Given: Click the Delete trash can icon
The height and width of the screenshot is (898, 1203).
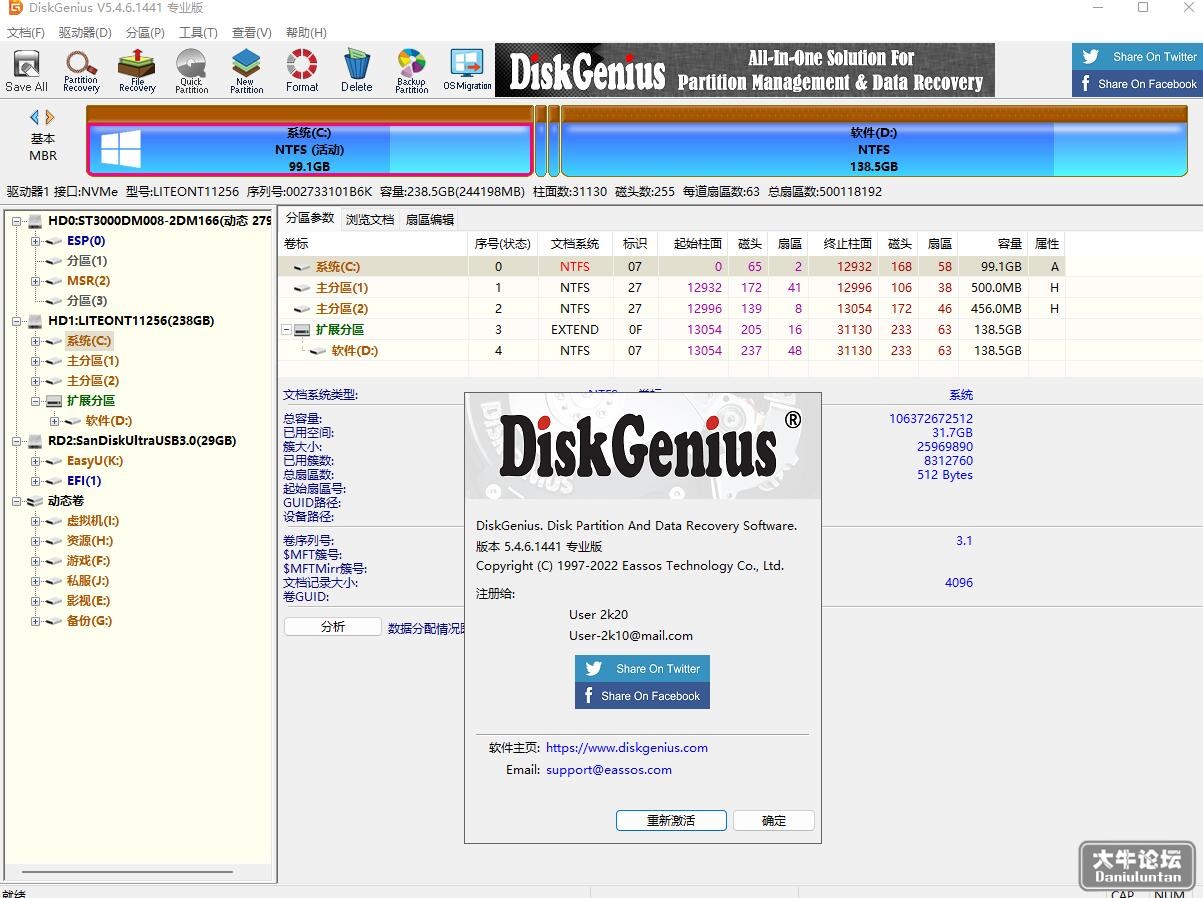Looking at the screenshot, I should pyautogui.click(x=357, y=71).
